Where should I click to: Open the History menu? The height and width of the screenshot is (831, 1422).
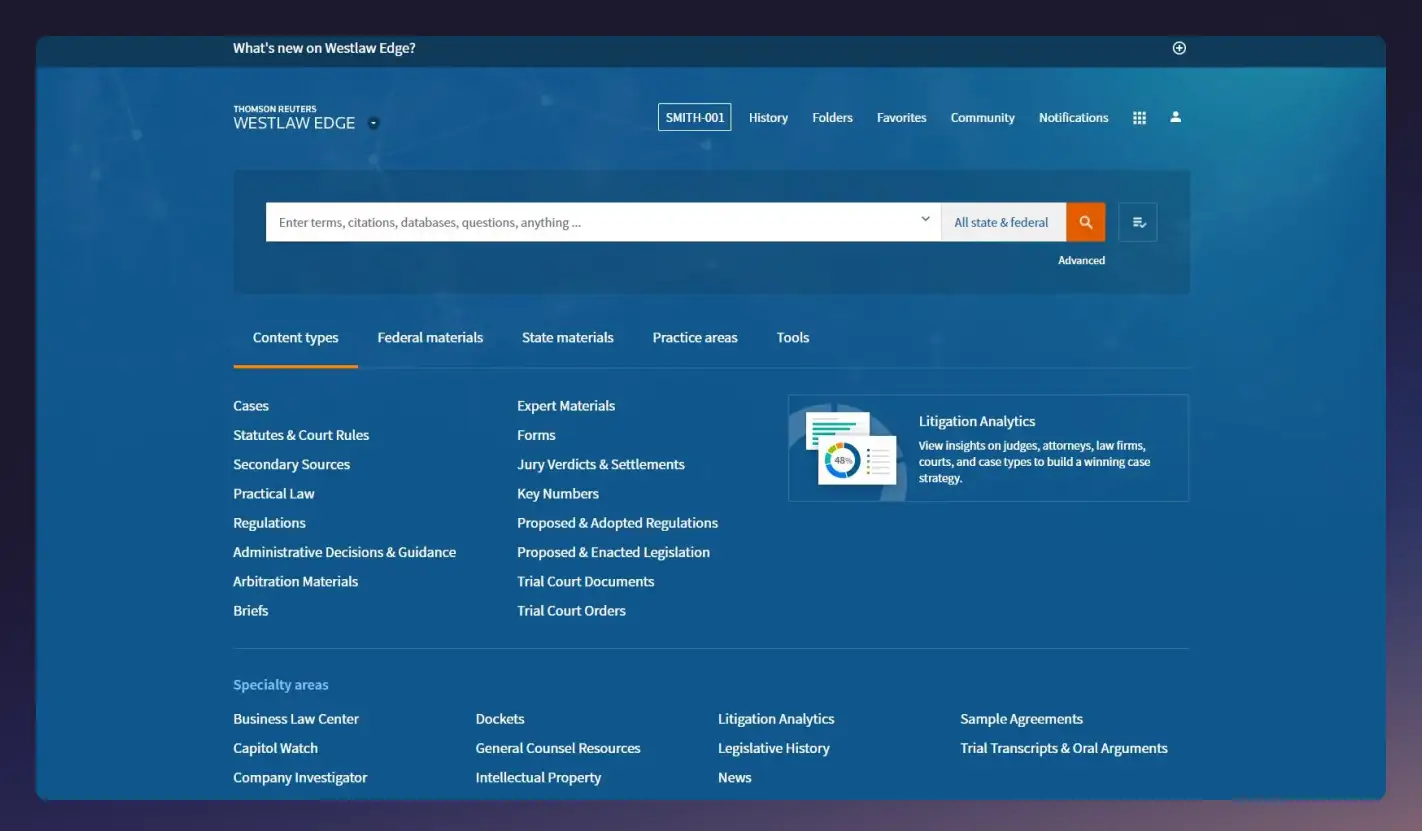tap(768, 117)
